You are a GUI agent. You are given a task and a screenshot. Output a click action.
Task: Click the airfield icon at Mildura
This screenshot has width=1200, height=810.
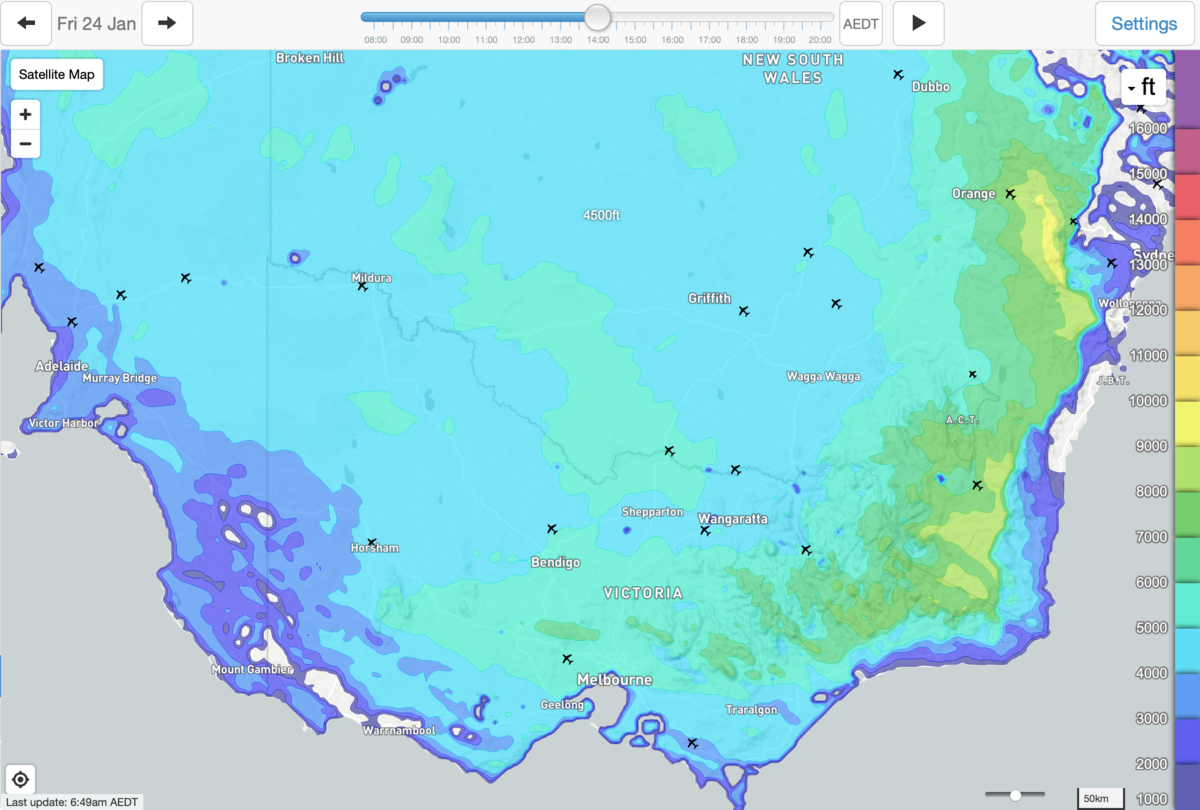pyautogui.click(x=362, y=286)
